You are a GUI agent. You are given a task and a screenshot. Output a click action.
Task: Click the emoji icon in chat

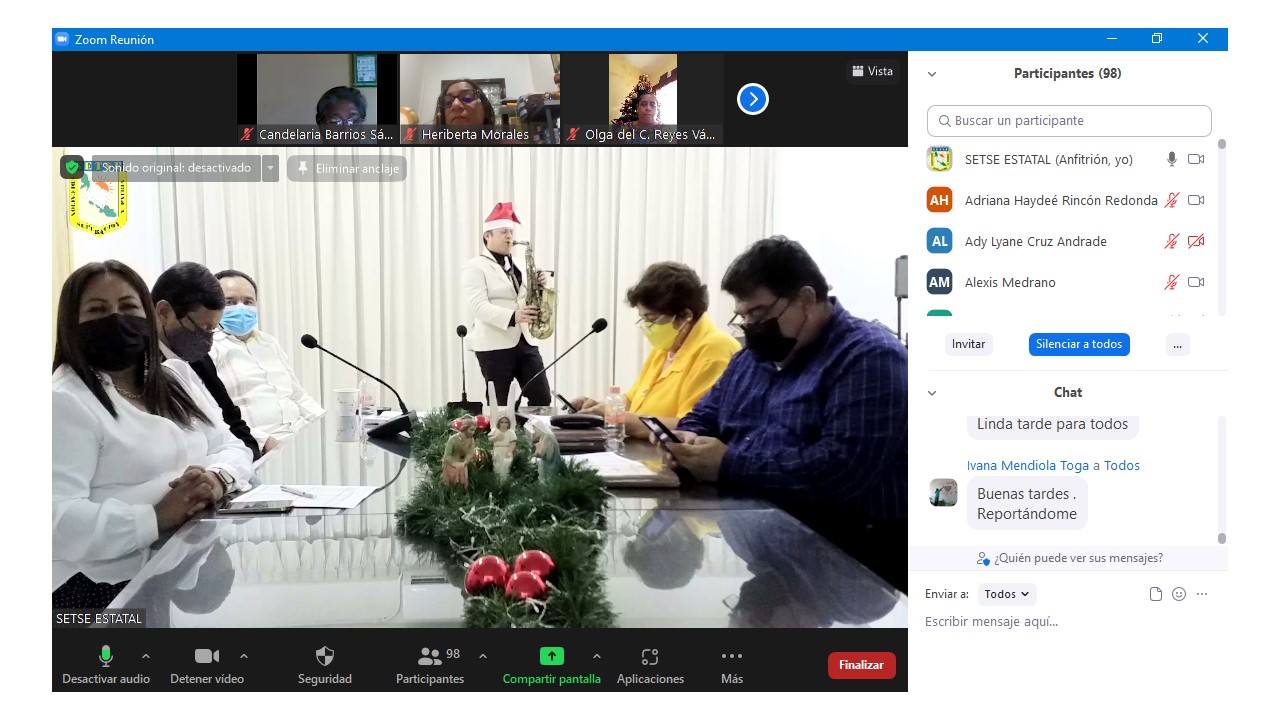[1179, 594]
